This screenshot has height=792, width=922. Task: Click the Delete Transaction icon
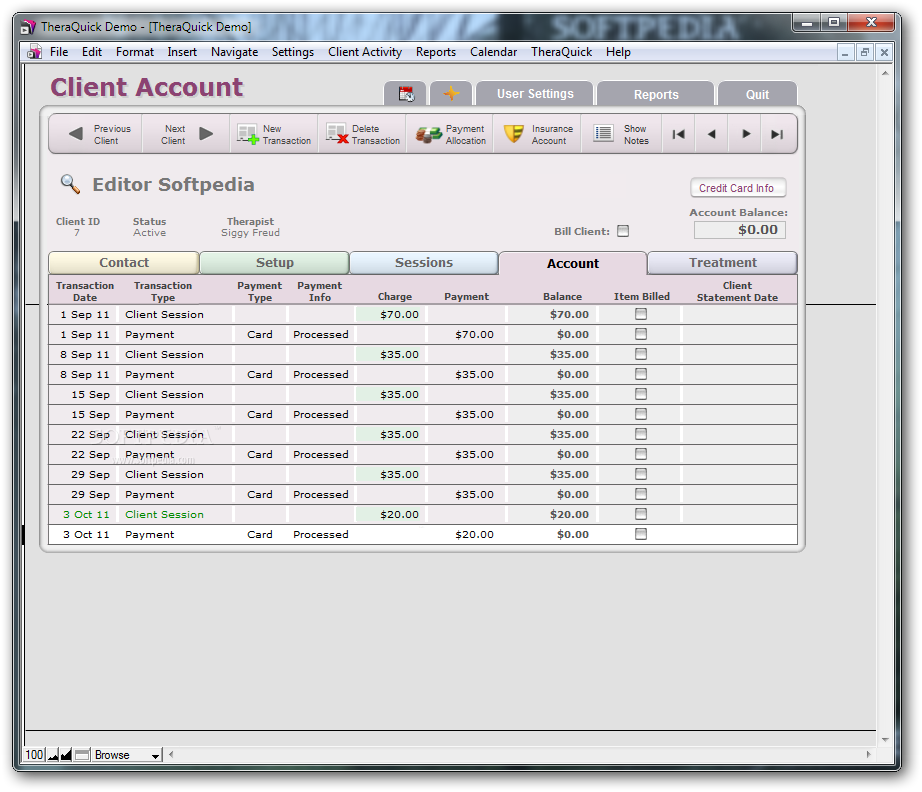pos(338,134)
